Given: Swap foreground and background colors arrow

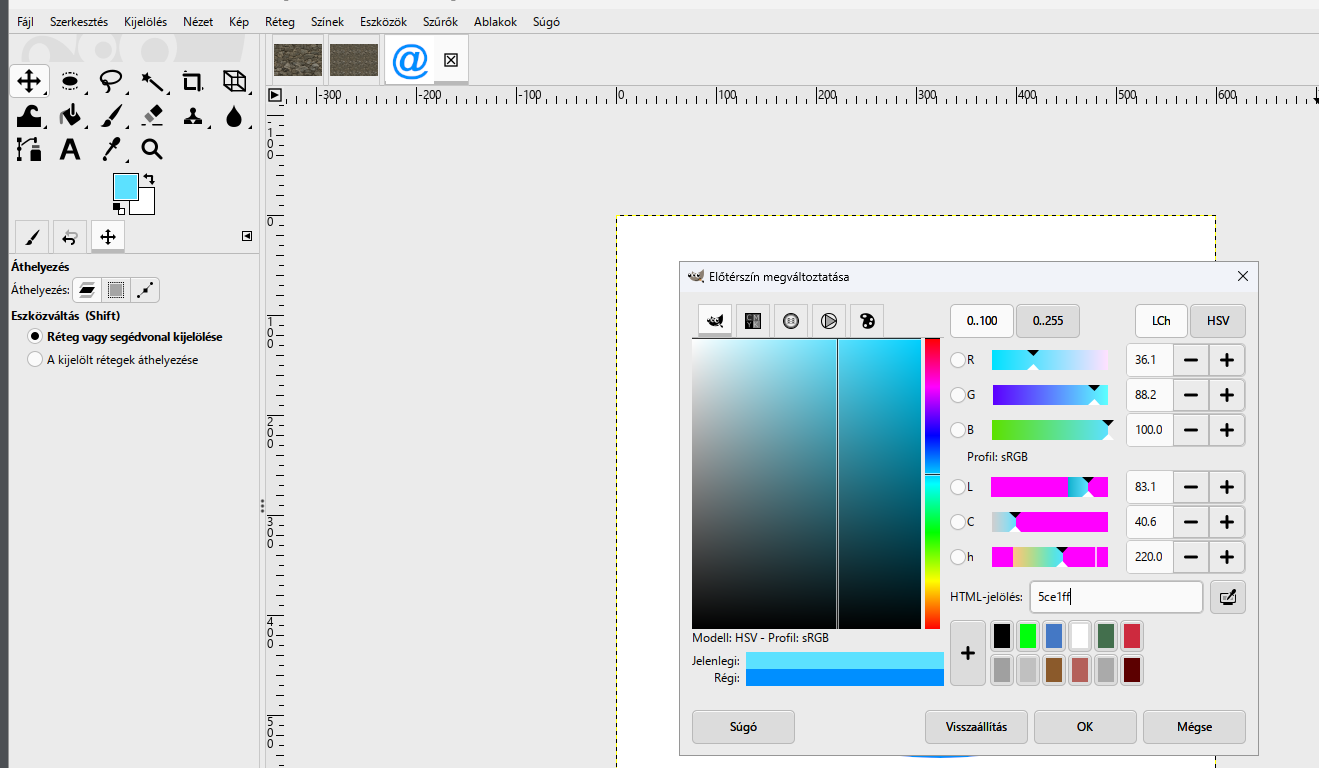Looking at the screenshot, I should 149,179.
